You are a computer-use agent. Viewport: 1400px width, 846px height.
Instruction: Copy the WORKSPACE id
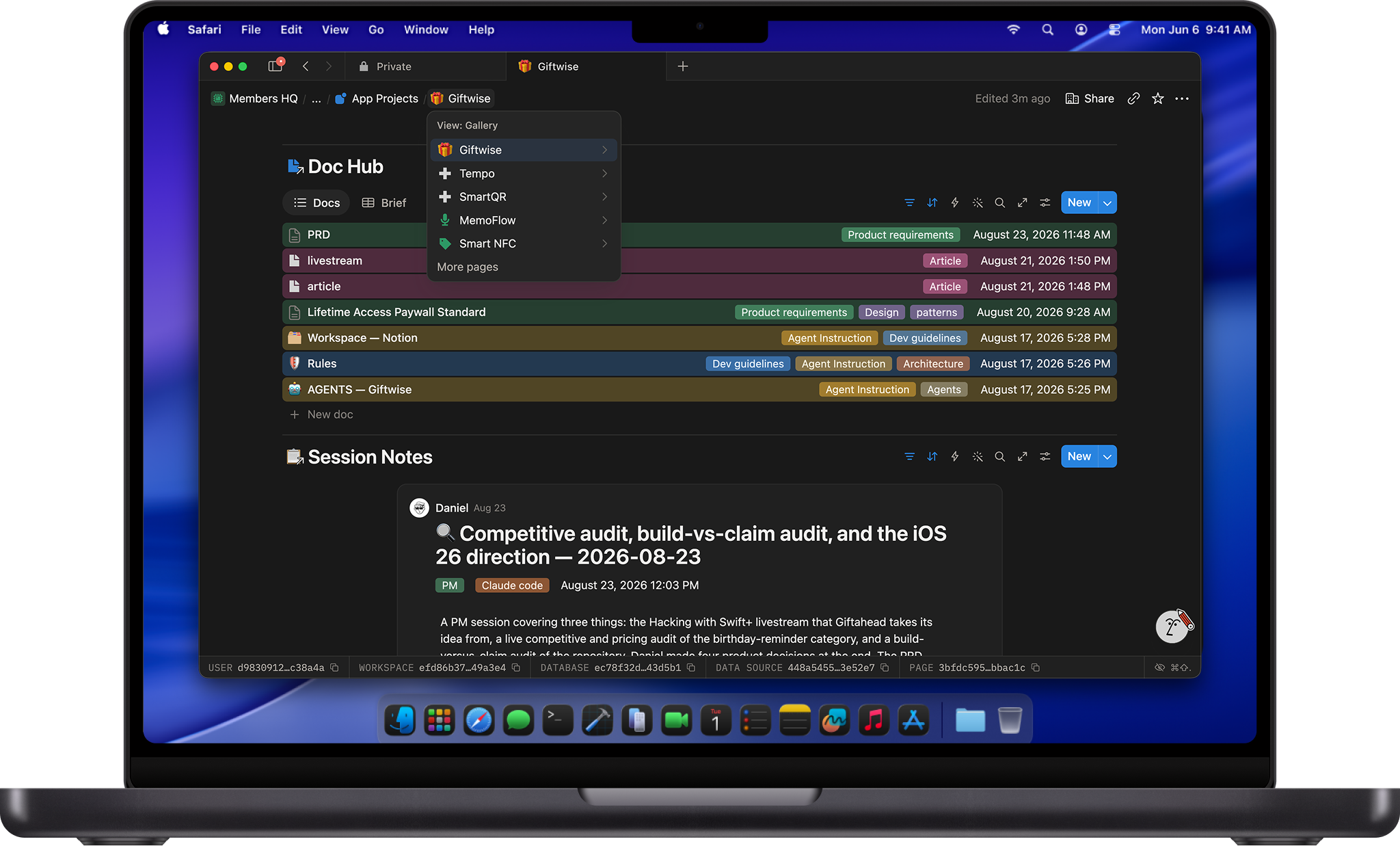516,667
